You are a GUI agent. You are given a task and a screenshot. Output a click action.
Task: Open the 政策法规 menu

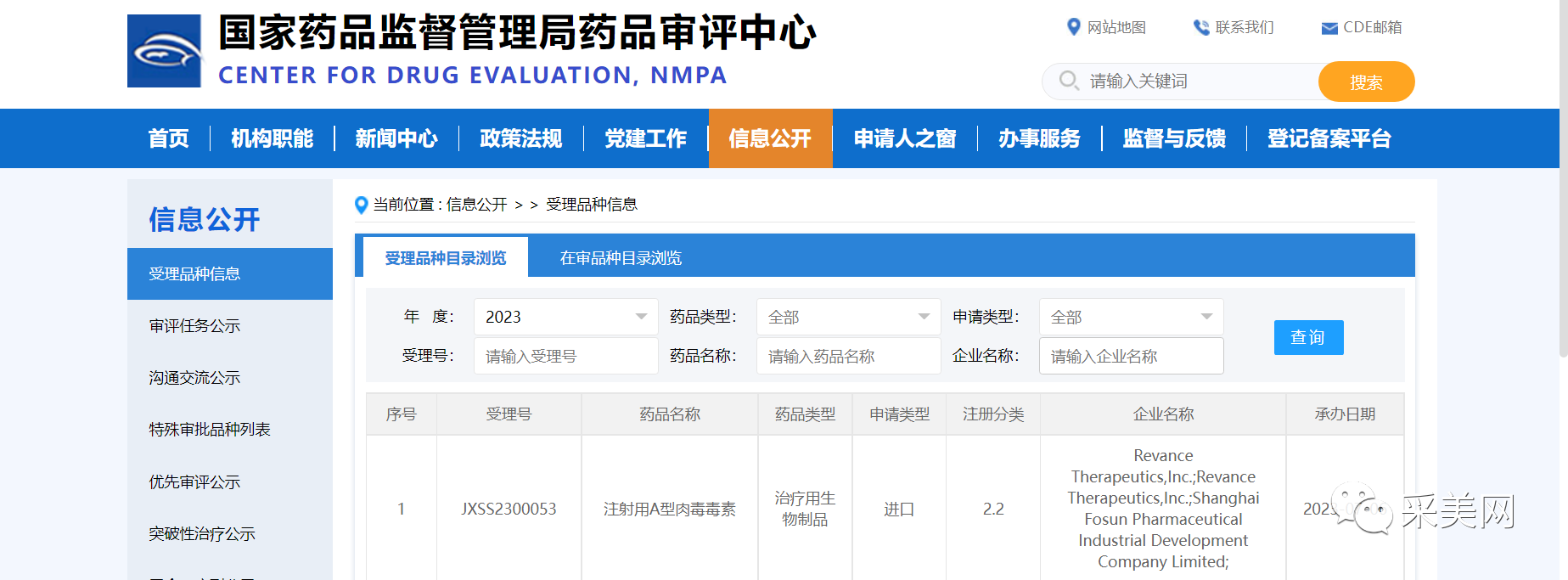(521, 138)
